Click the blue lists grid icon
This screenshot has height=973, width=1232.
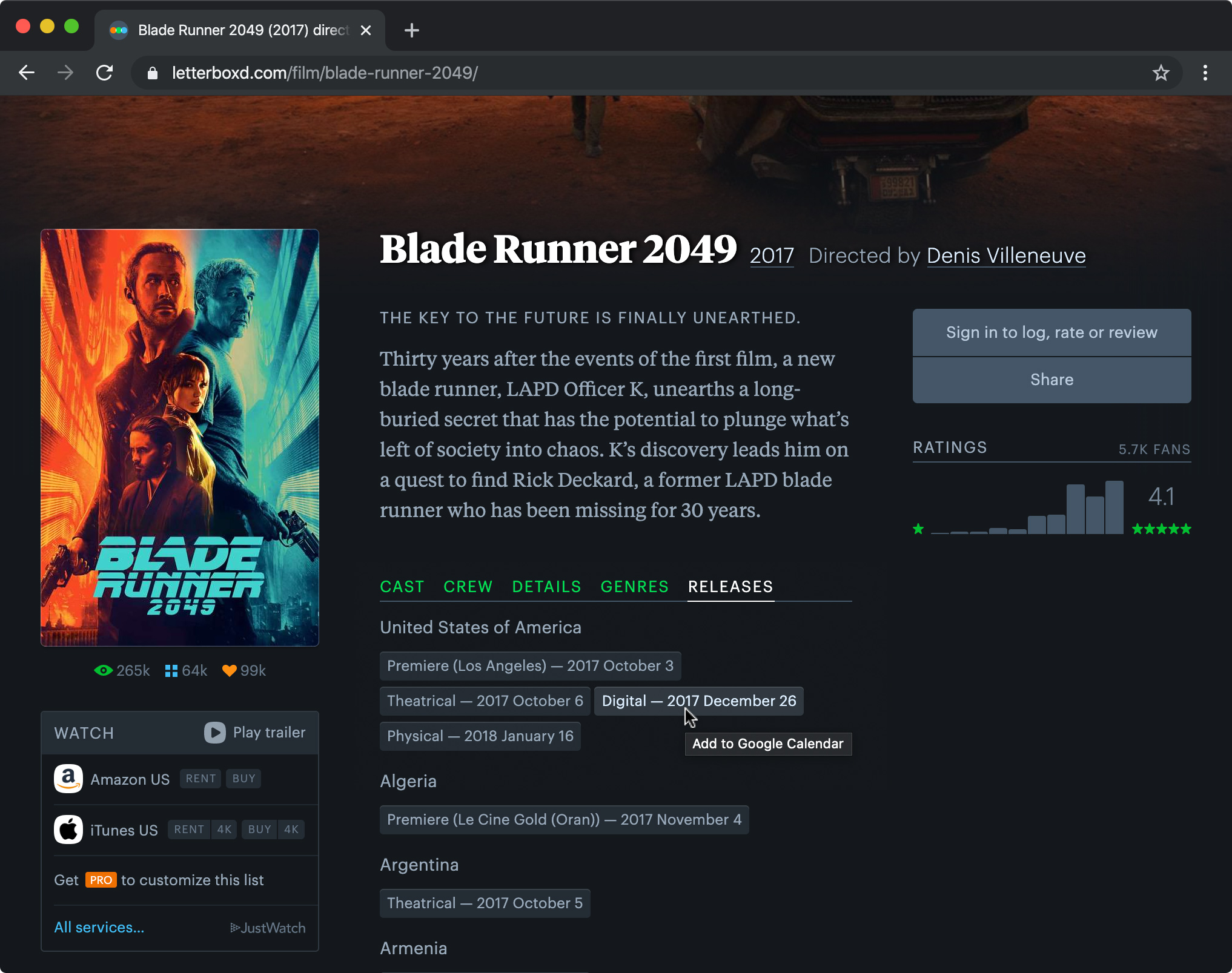point(171,671)
